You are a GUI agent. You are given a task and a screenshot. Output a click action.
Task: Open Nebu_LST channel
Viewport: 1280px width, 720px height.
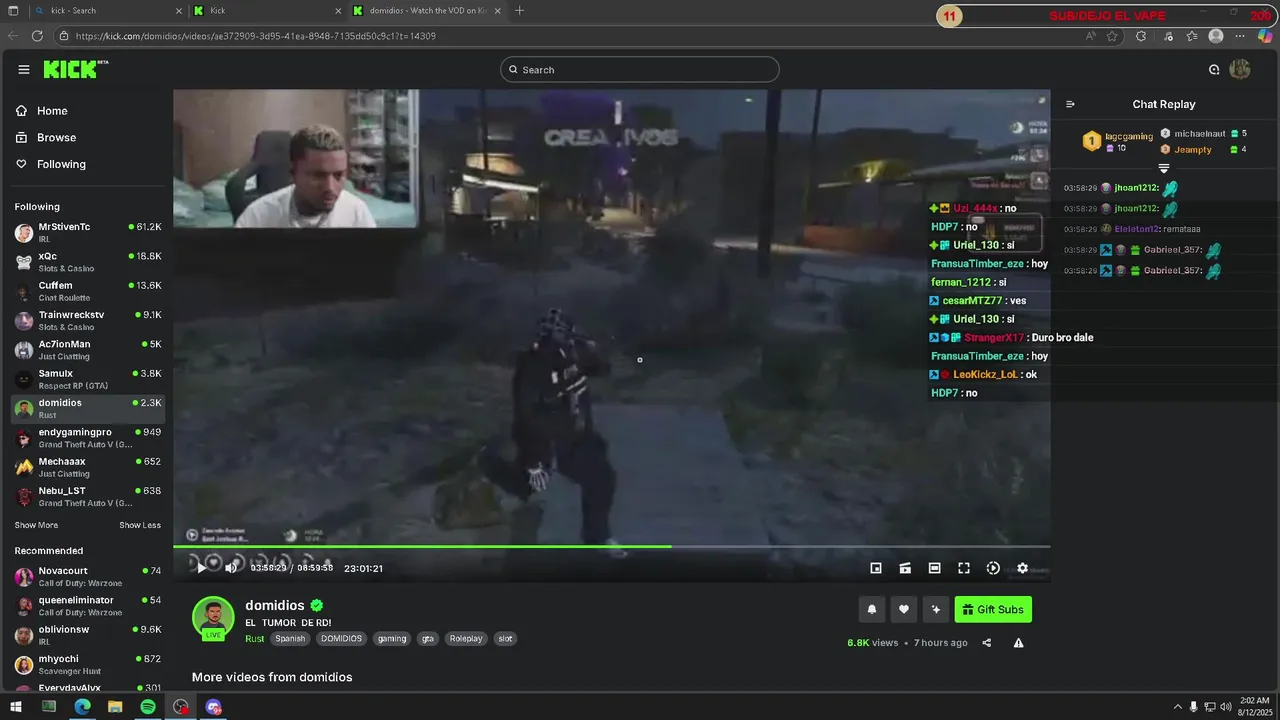(x=89, y=496)
